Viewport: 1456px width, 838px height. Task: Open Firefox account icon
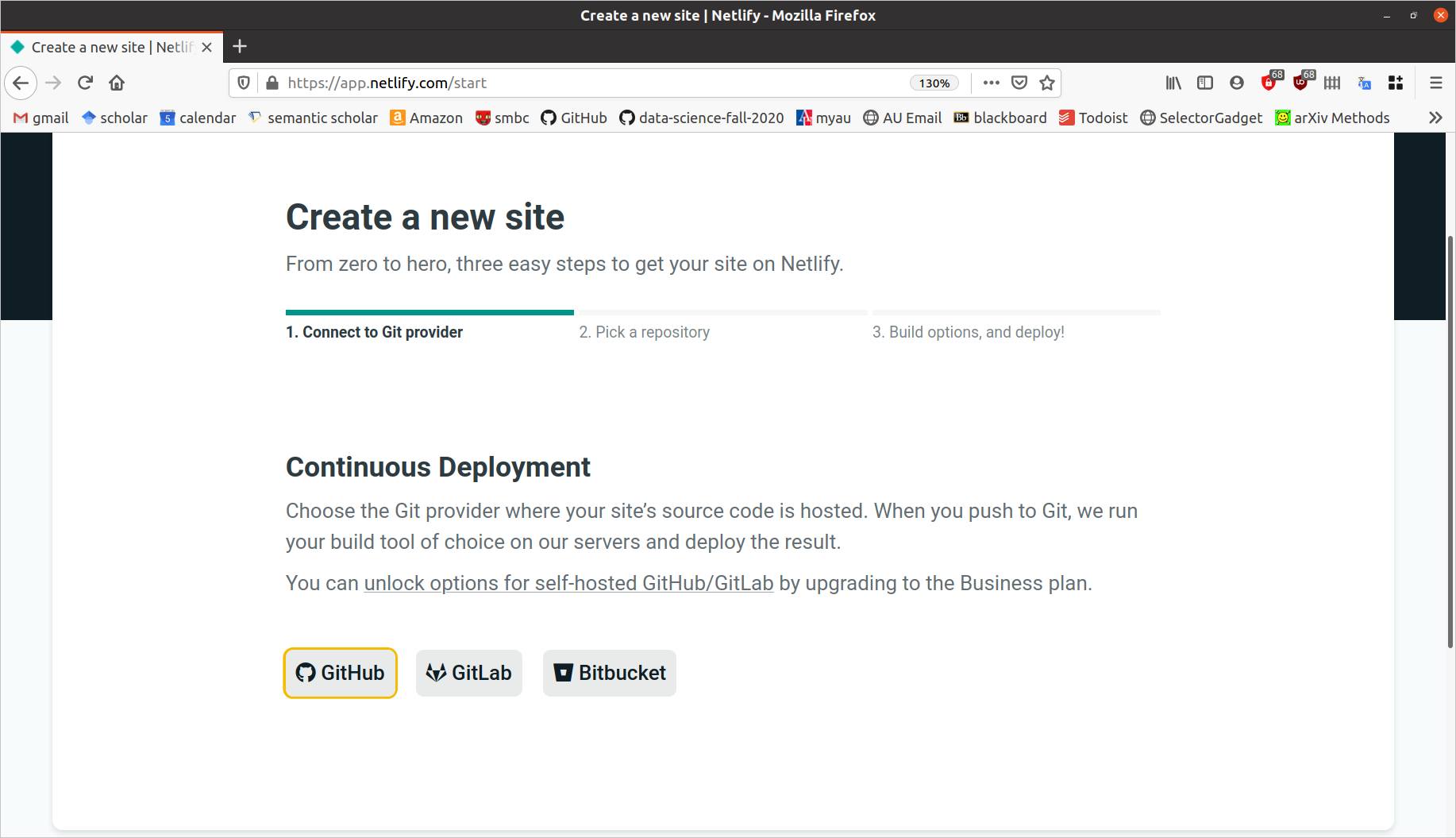(x=1237, y=83)
